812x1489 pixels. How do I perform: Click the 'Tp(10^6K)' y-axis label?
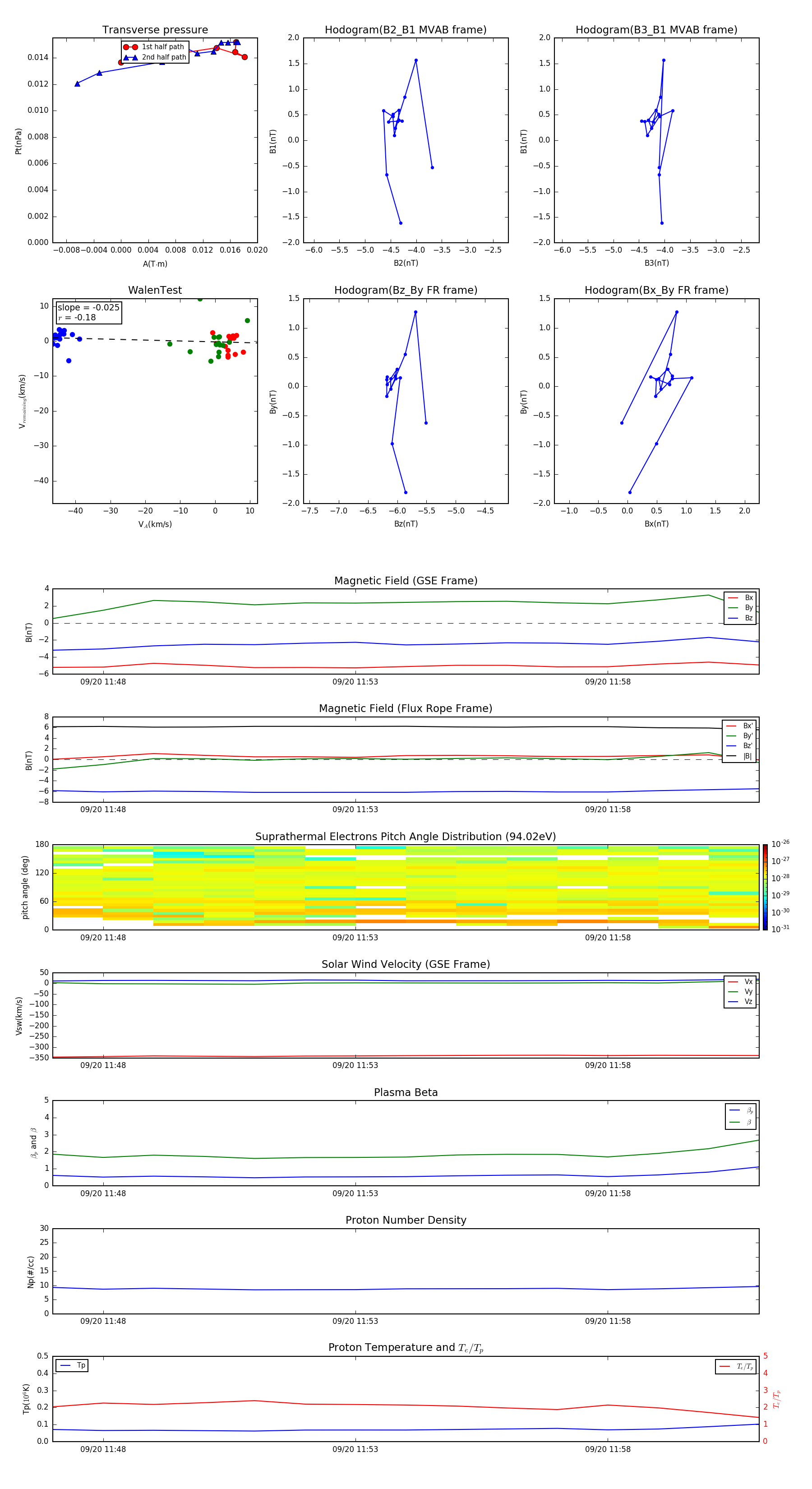tap(26, 1399)
